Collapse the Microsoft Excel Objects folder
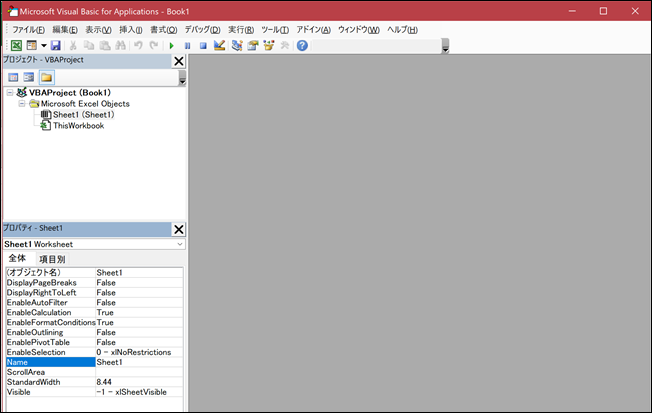This screenshot has width=652, height=413. [x=22, y=104]
